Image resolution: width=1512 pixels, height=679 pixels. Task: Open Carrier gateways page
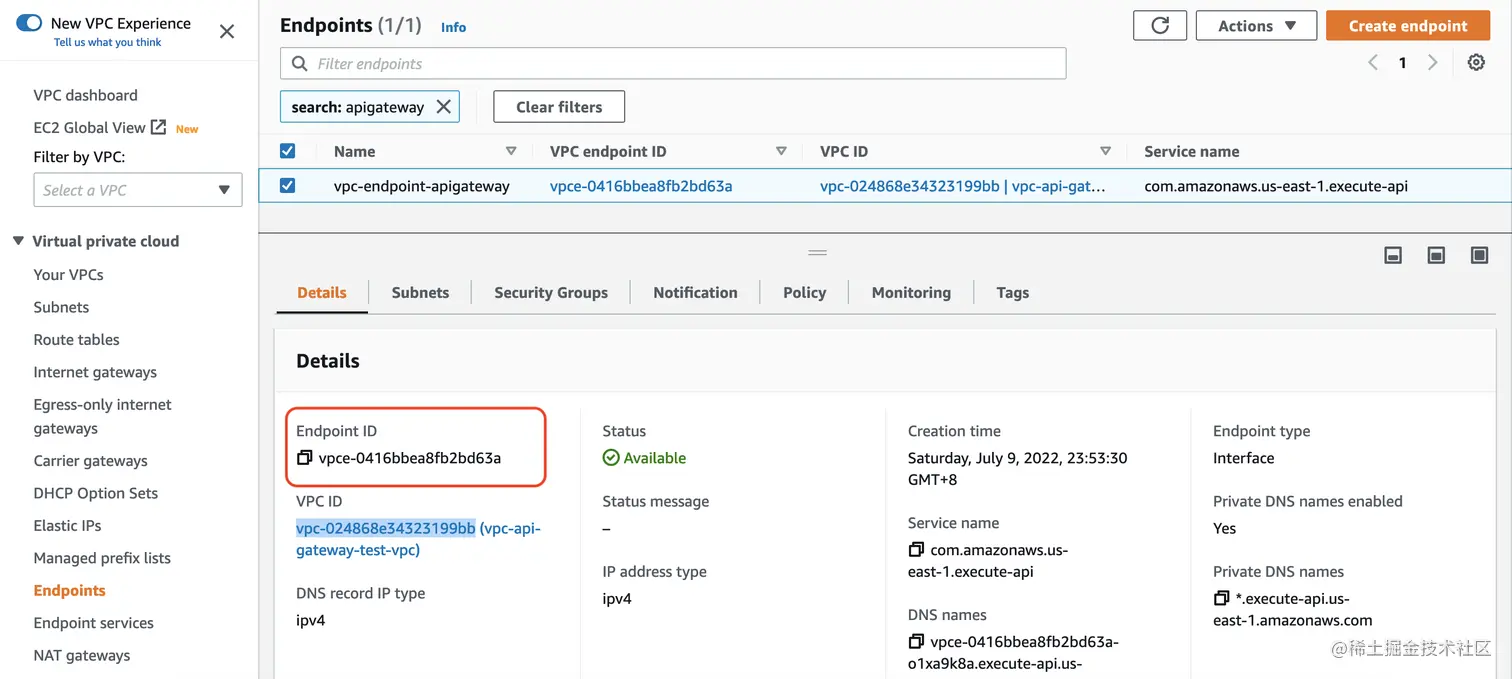(x=90, y=460)
